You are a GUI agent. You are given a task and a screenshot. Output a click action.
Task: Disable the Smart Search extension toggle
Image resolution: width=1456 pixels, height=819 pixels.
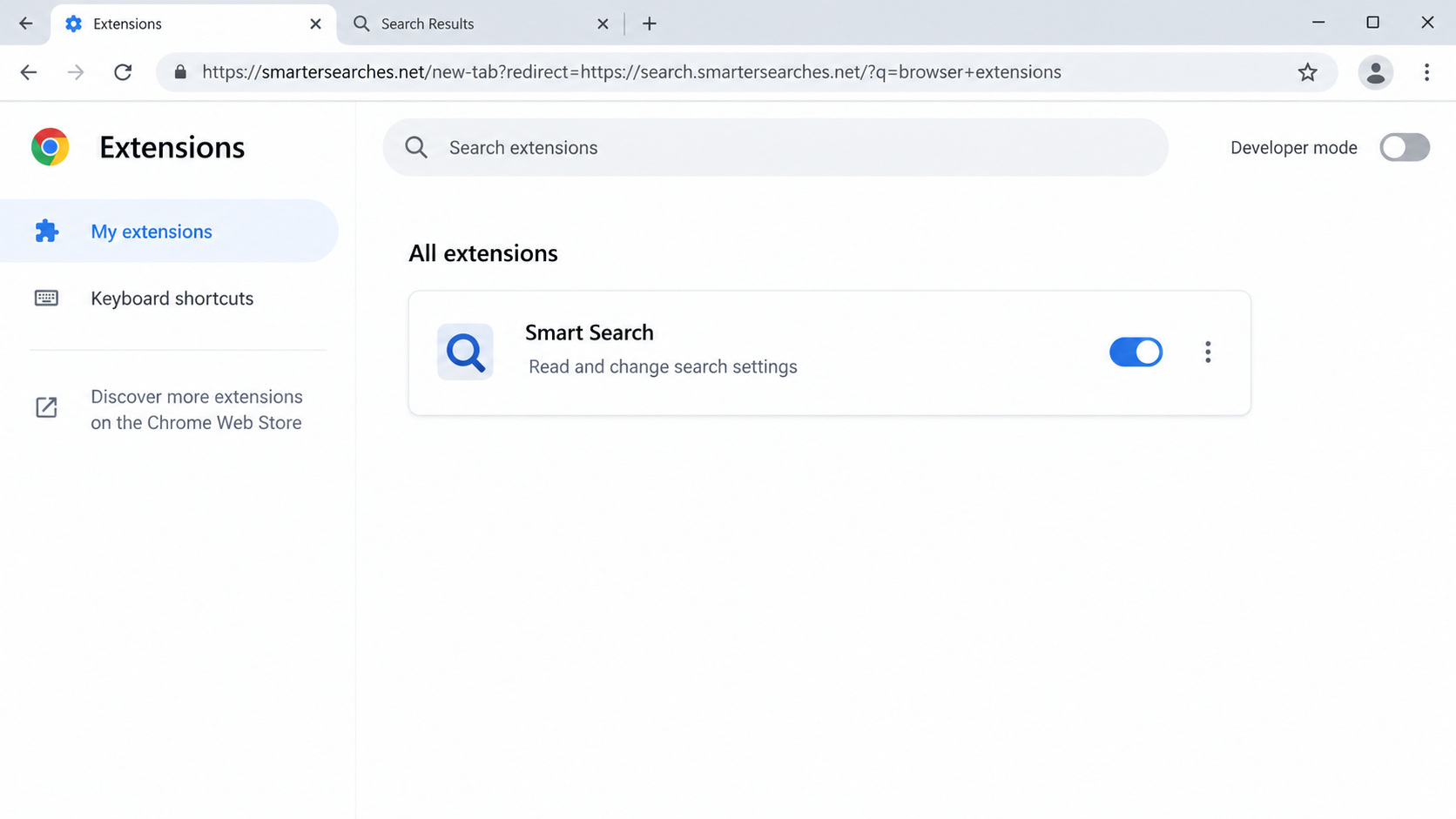pos(1136,352)
